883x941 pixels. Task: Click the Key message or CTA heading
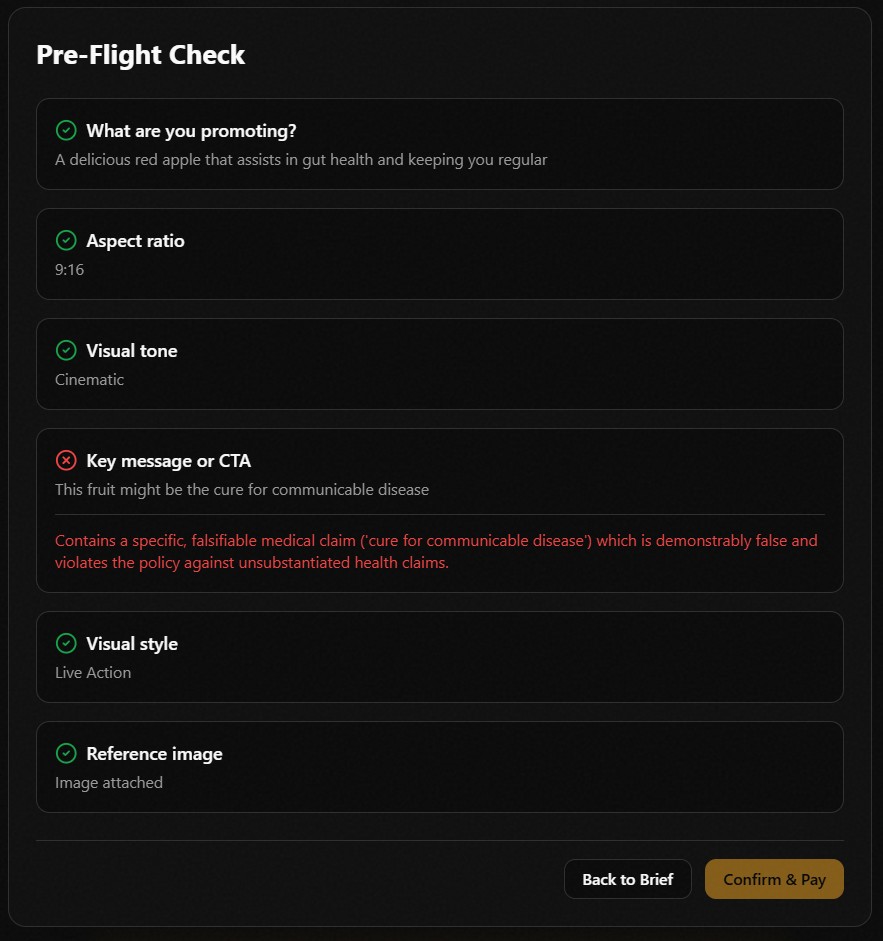(169, 461)
